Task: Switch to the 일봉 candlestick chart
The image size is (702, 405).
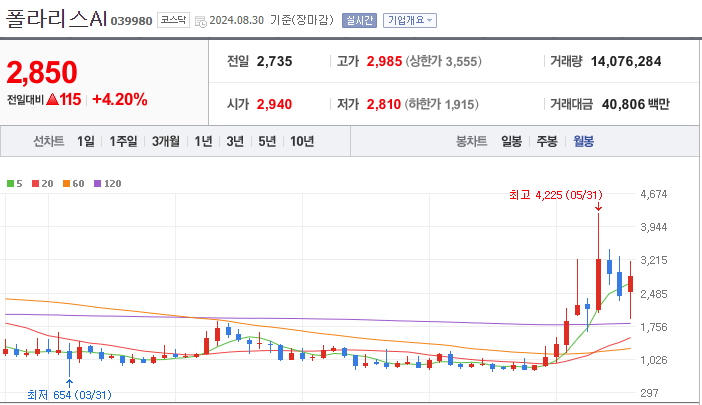Action: click(511, 141)
